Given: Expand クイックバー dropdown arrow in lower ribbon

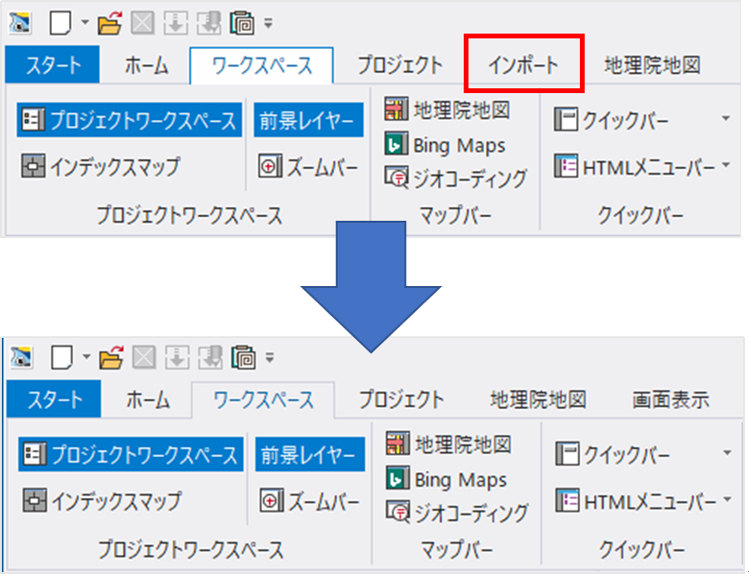Looking at the screenshot, I should tap(727, 452).
